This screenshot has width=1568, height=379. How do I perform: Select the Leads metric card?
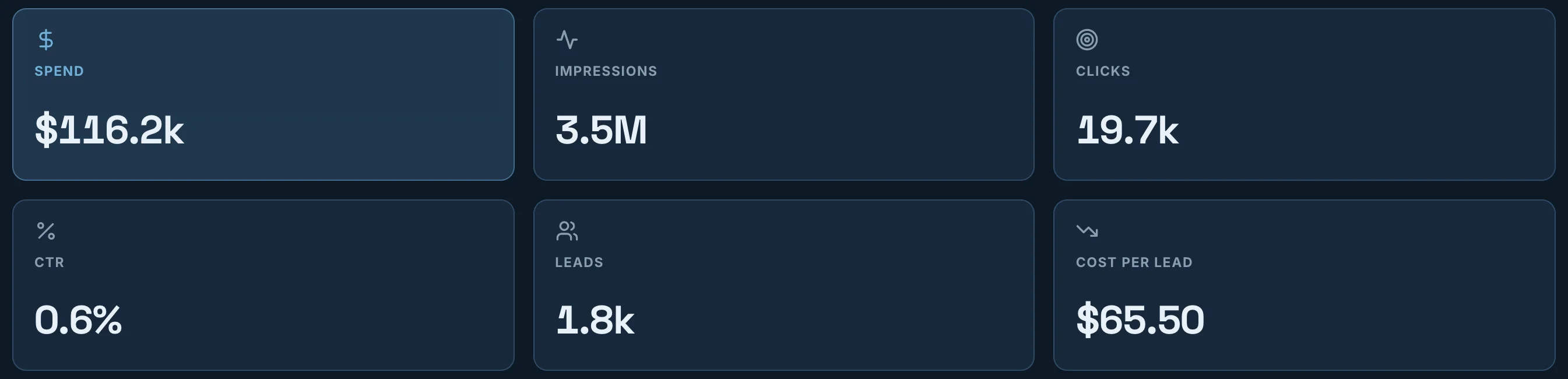click(784, 285)
